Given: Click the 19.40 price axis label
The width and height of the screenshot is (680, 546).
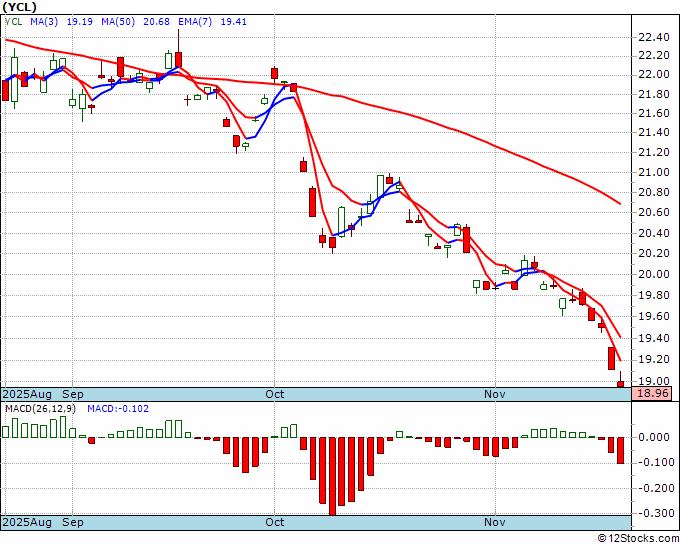Looking at the screenshot, I should tap(654, 338).
